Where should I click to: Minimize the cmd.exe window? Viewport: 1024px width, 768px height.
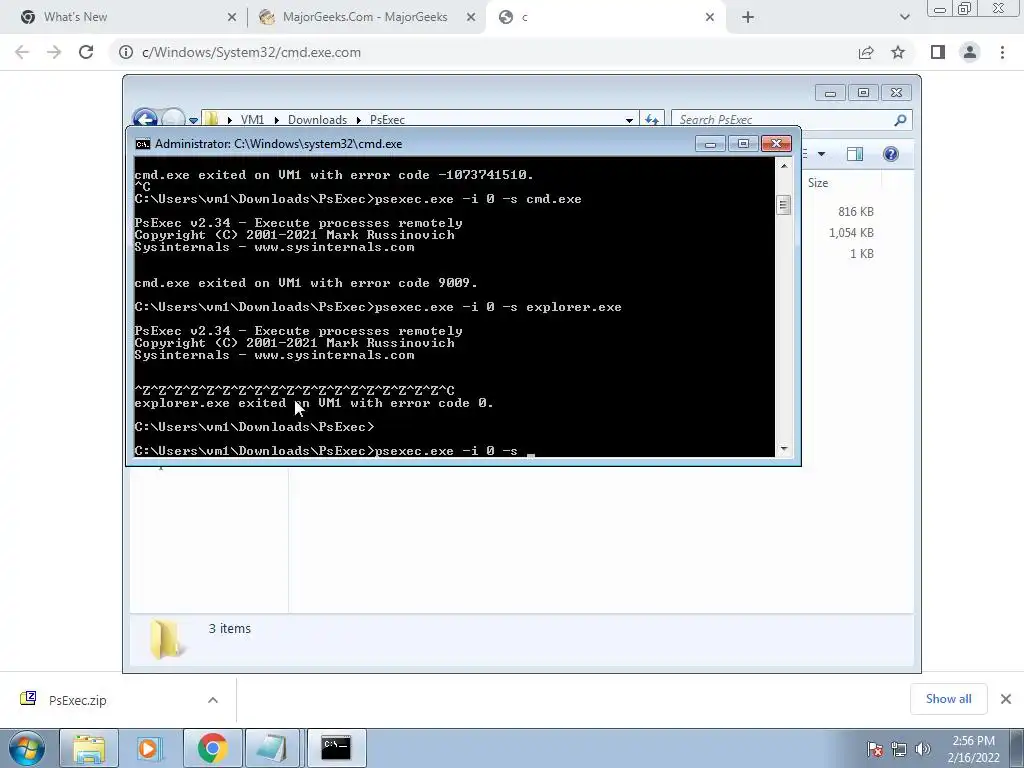710,144
